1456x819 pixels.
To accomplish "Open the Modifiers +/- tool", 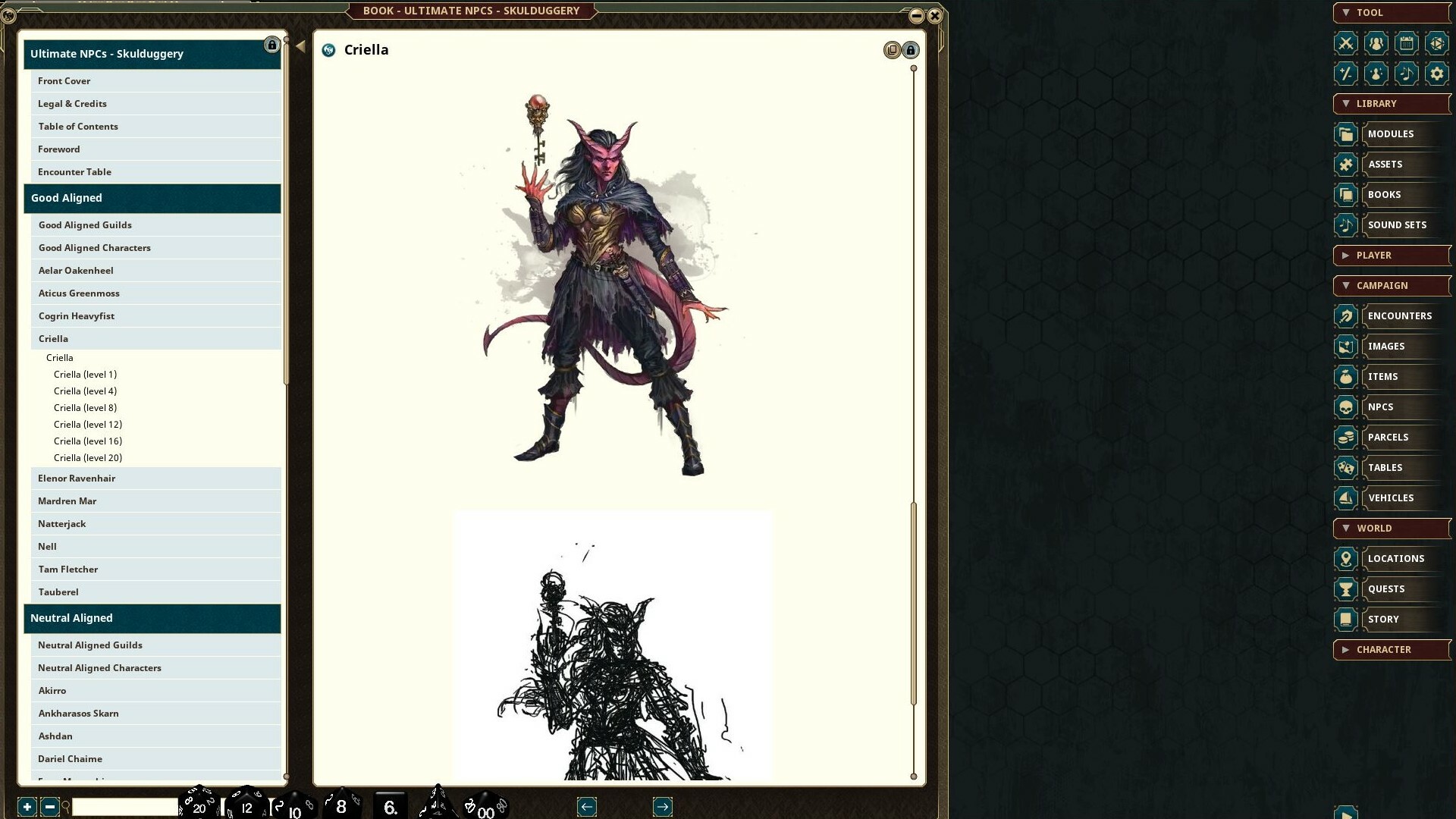I will tap(1346, 74).
